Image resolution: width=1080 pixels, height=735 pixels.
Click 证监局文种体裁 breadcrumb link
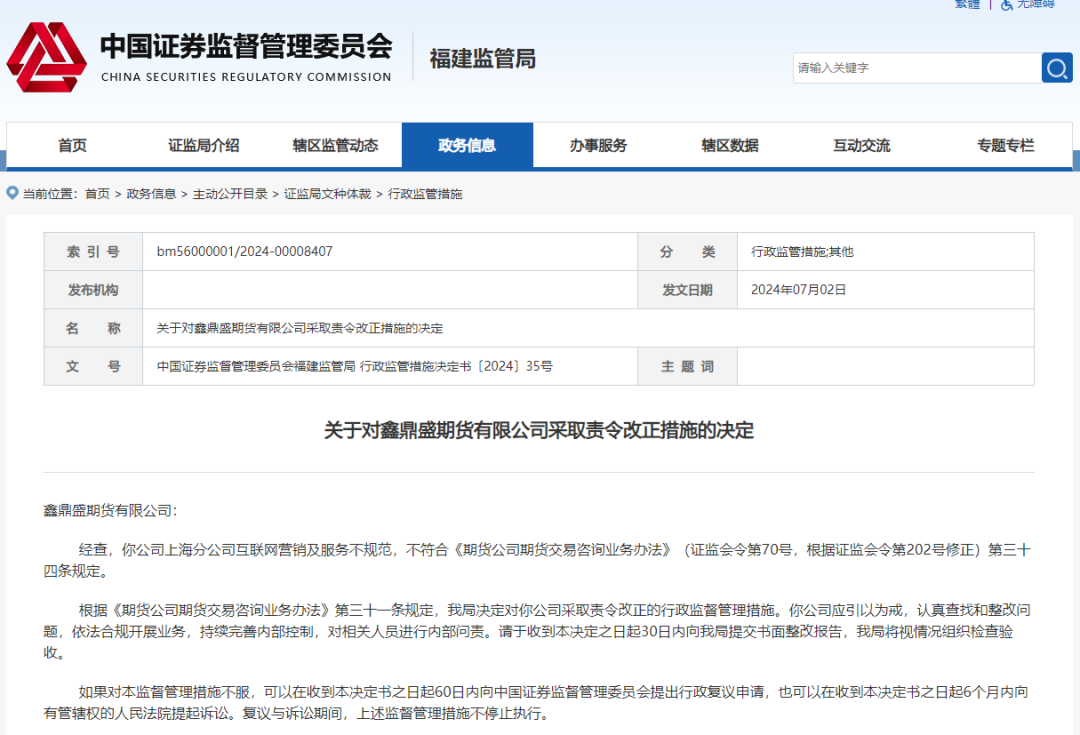[327, 194]
